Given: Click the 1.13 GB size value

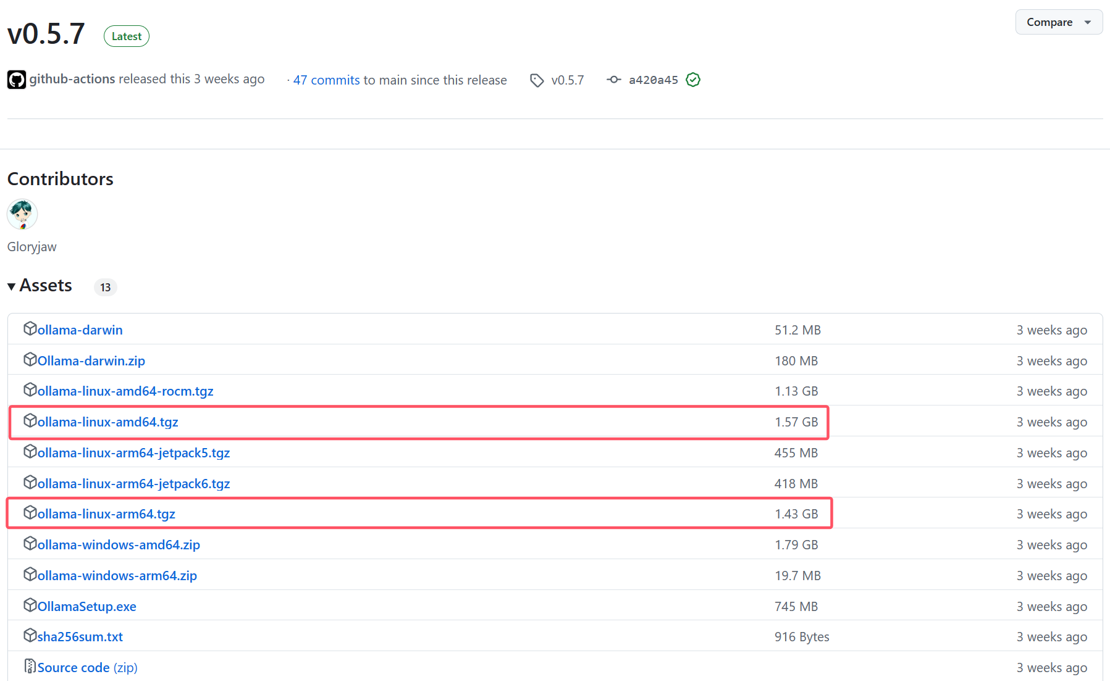Looking at the screenshot, I should click(x=796, y=391).
